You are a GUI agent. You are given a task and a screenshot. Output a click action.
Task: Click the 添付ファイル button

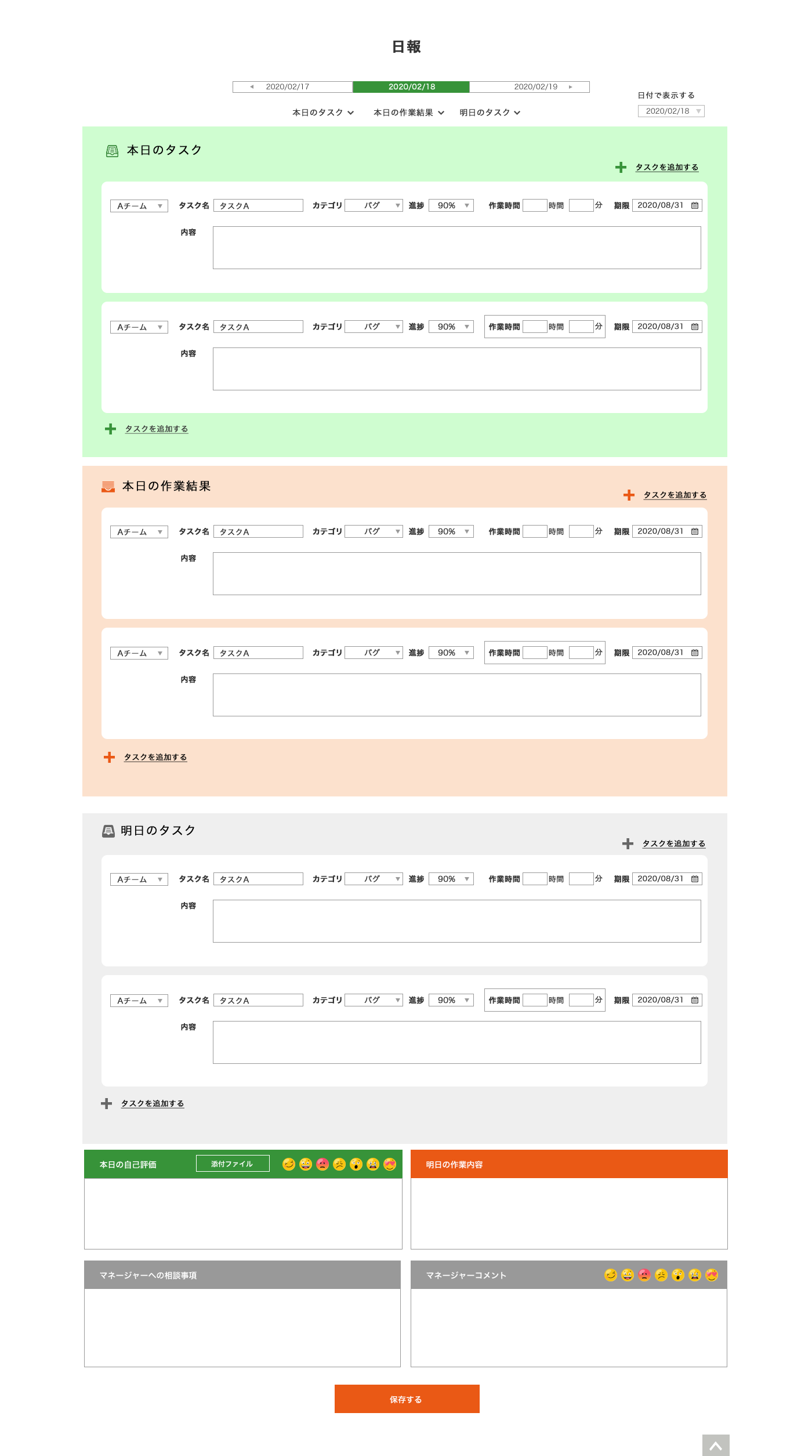click(233, 1164)
